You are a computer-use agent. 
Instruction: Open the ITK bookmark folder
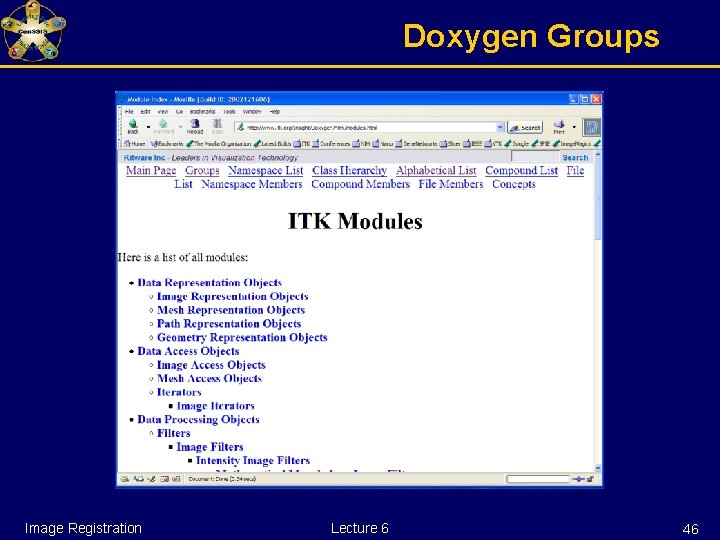tap(302, 144)
